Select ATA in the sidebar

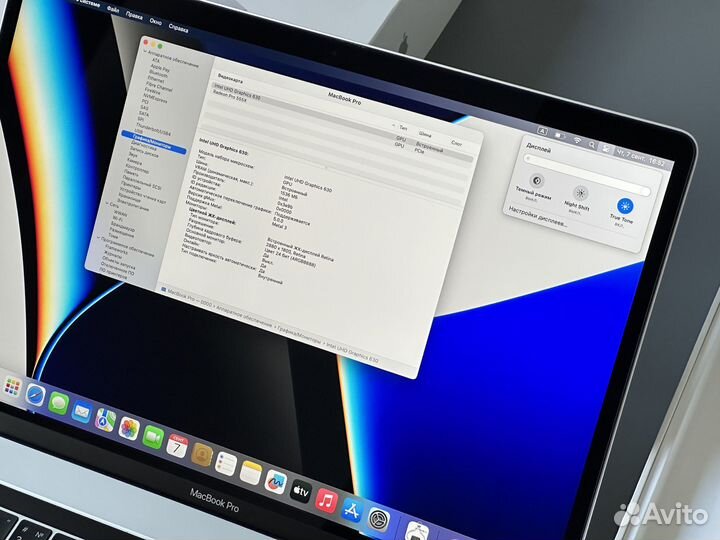156,60
